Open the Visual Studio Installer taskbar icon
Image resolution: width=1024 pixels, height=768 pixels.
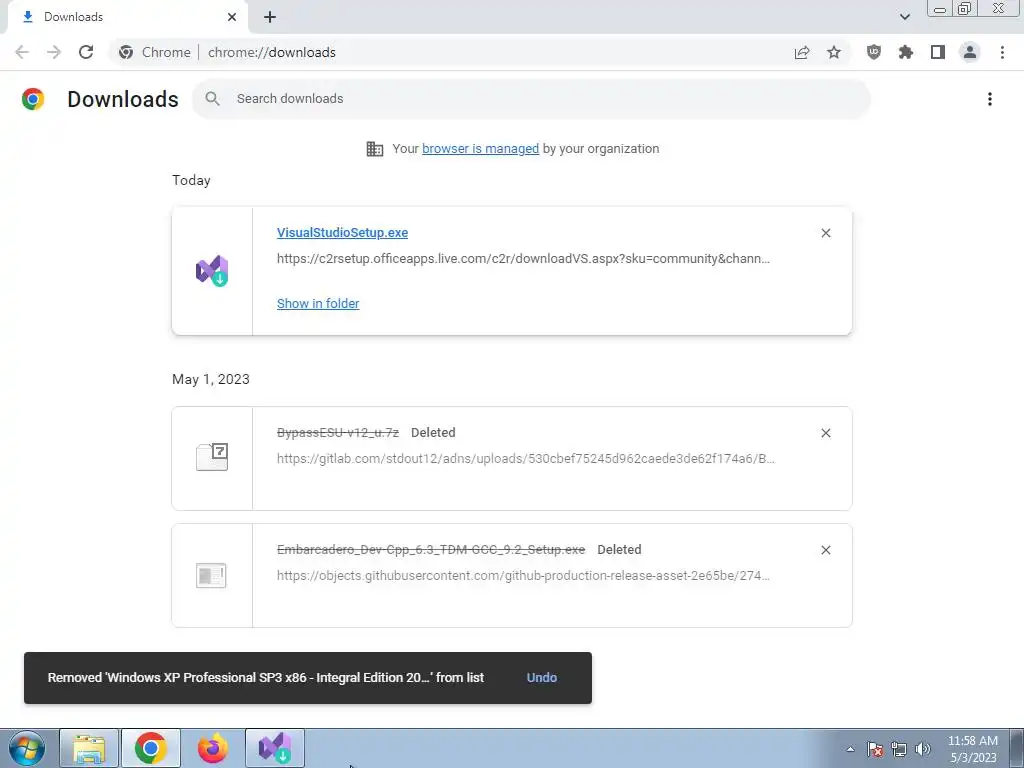click(275, 748)
